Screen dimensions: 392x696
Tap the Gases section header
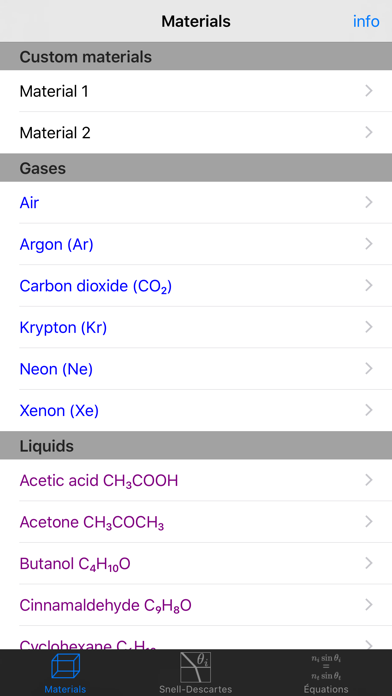pos(196,168)
